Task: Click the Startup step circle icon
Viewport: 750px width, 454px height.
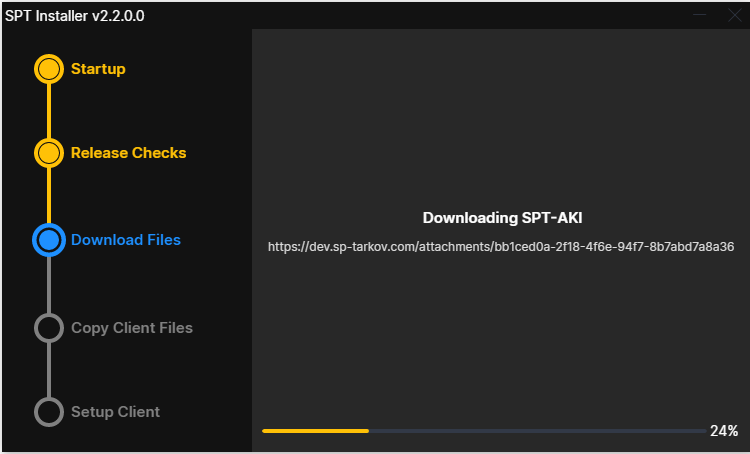Action: click(49, 69)
